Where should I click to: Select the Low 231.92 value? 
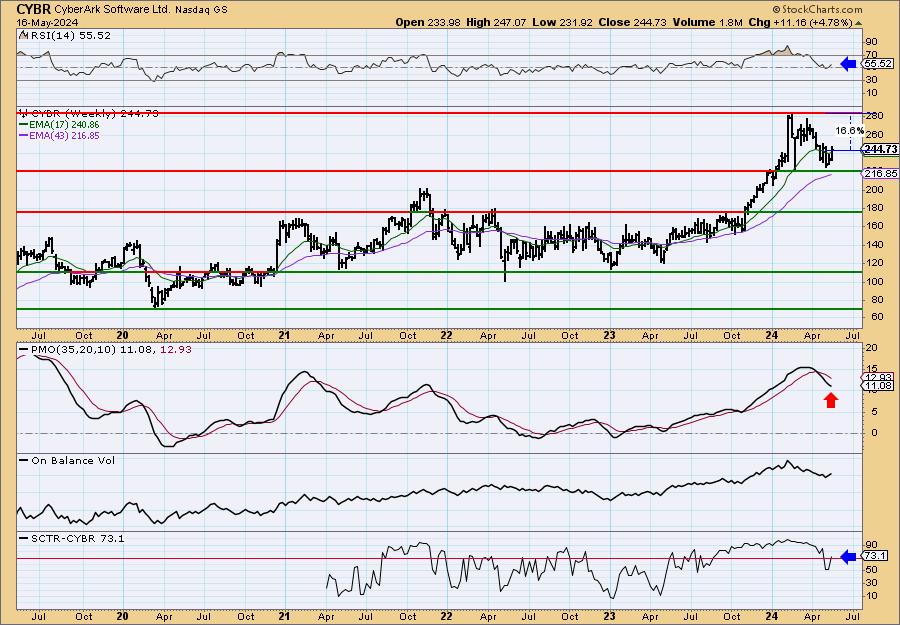pos(560,22)
